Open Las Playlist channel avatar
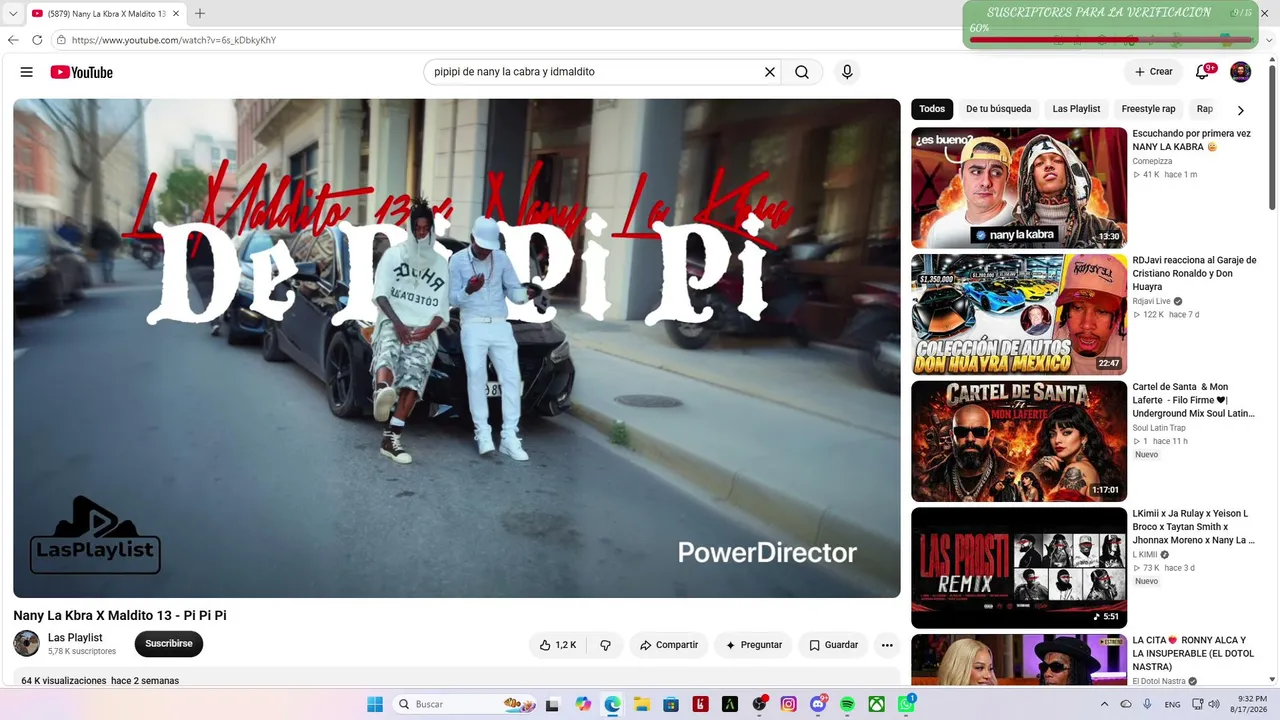The width and height of the screenshot is (1280, 720). pyautogui.click(x=27, y=644)
